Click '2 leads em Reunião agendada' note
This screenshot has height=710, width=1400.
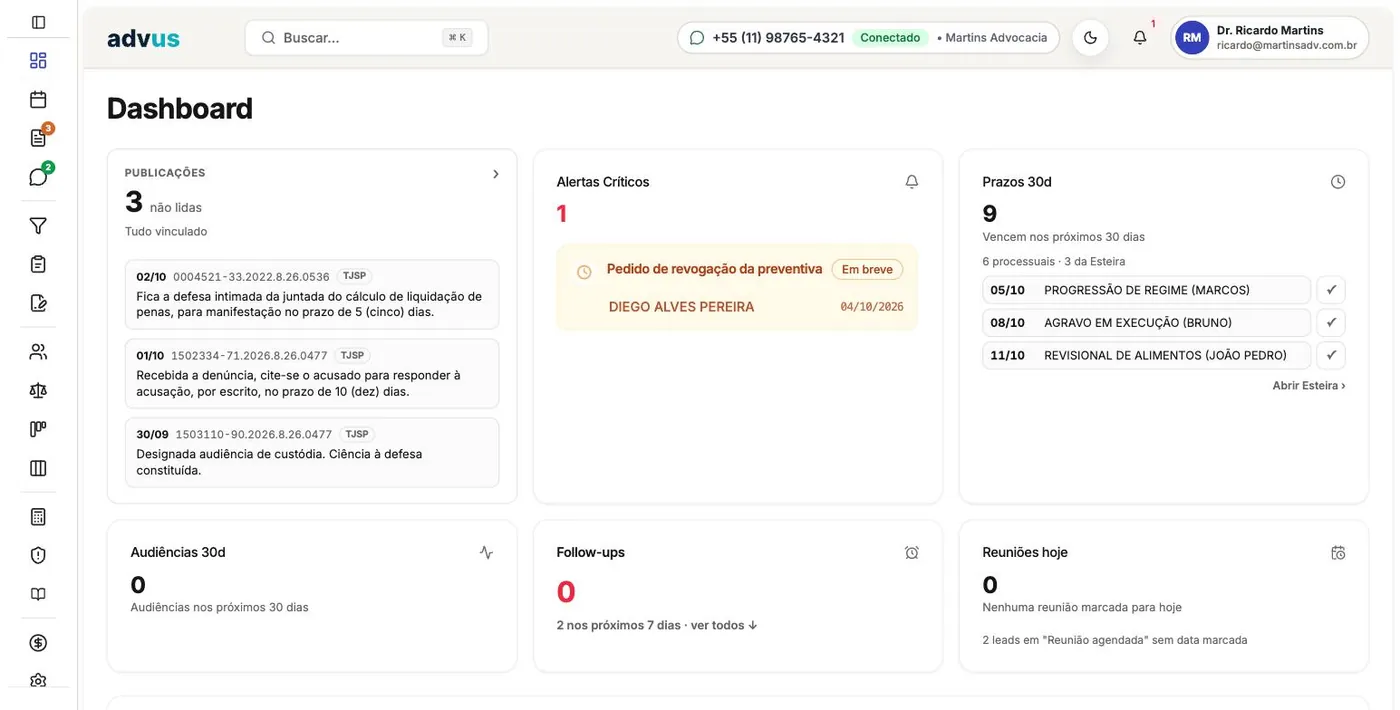pyautogui.click(x=1115, y=640)
